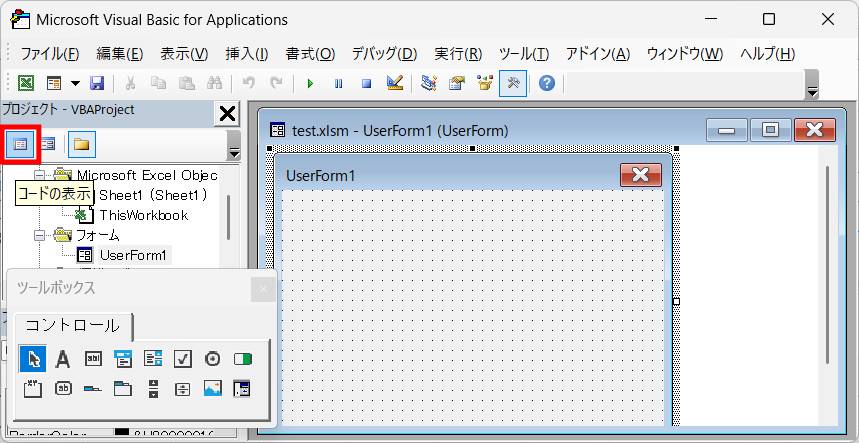Select UserForm1 in project tree
This screenshot has height=443, width=859.
133,255
